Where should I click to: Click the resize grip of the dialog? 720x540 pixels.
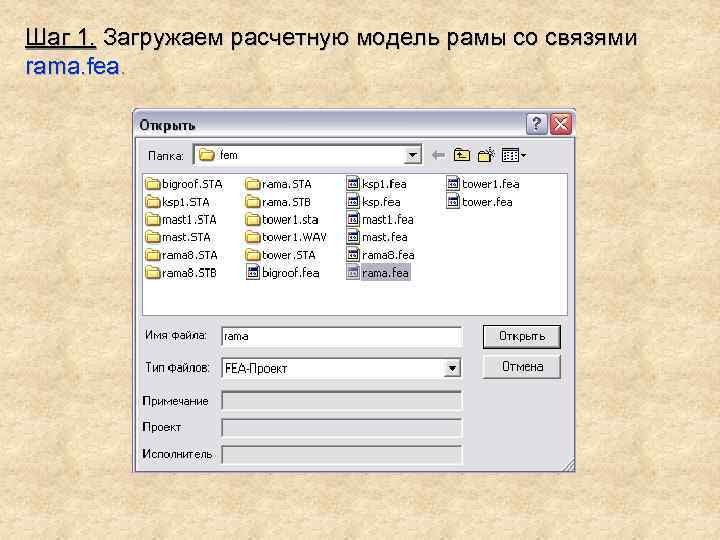pyautogui.click(x=568, y=465)
